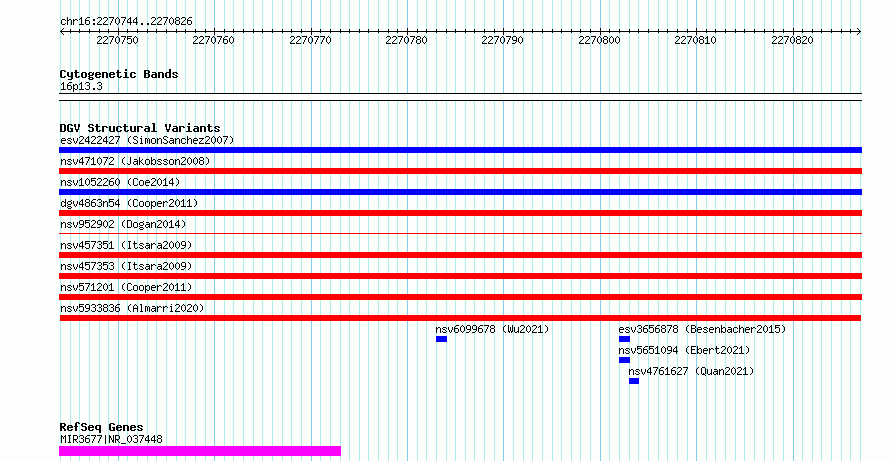Select the blue esv2422427 variant bar
Screen dimensions: 890x461
[460, 150]
